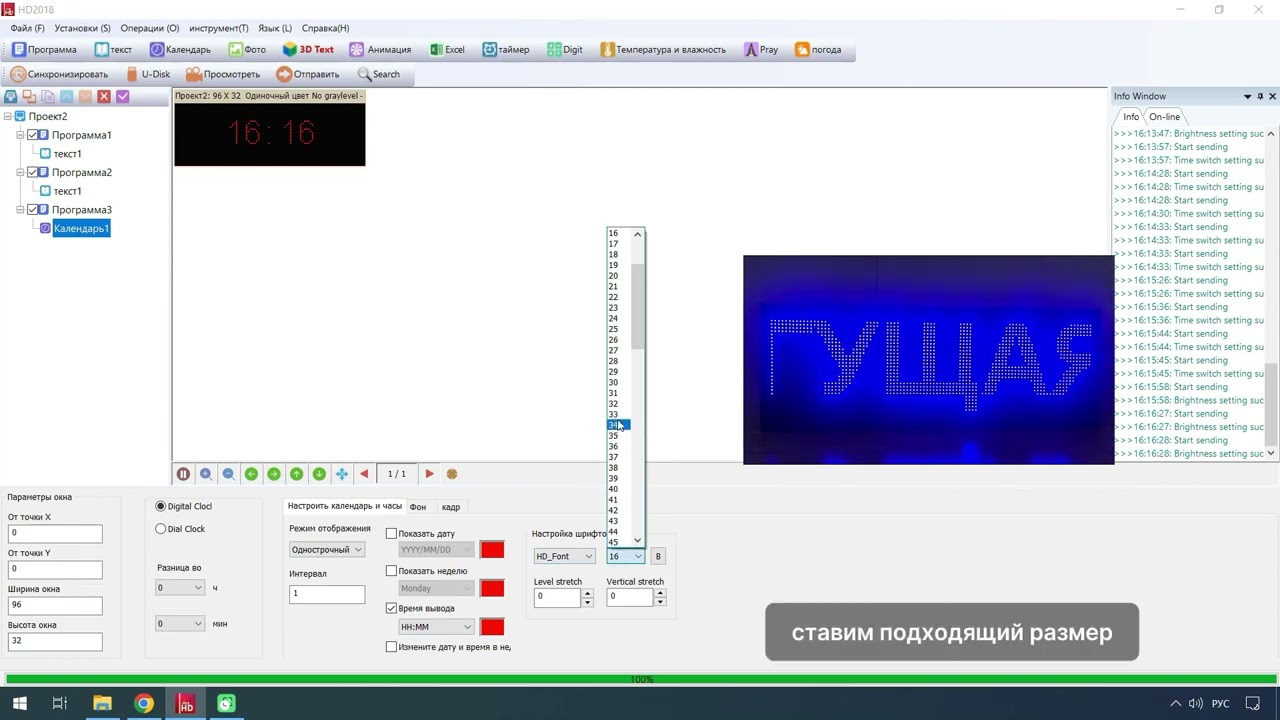This screenshot has width=1280, height=720.
Task: Collapse the Программа2 tree node
Action: tap(21, 172)
